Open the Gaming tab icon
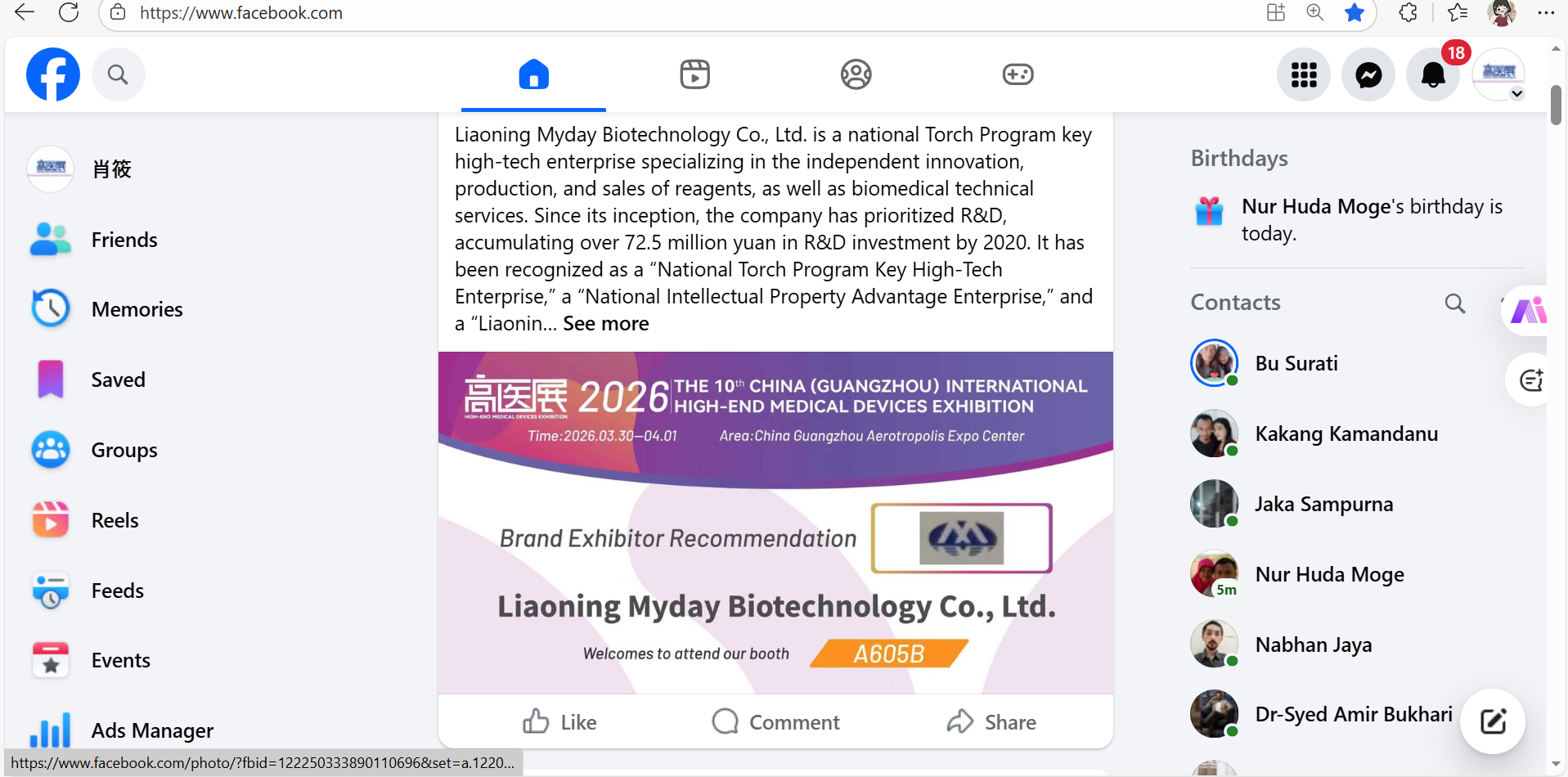Screen dimensions: 1568x777 [x=1018, y=74]
